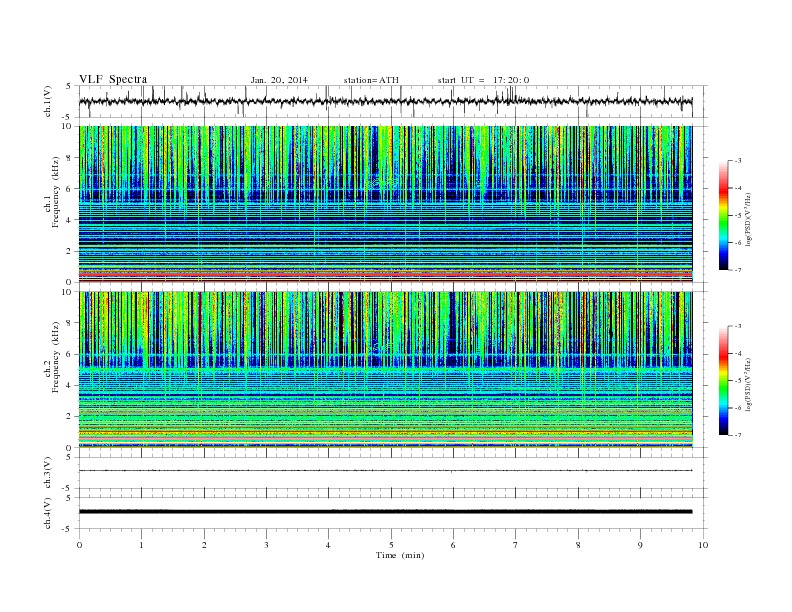Click time axis tick label "9"
792x612 pixels.
click(x=640, y=545)
